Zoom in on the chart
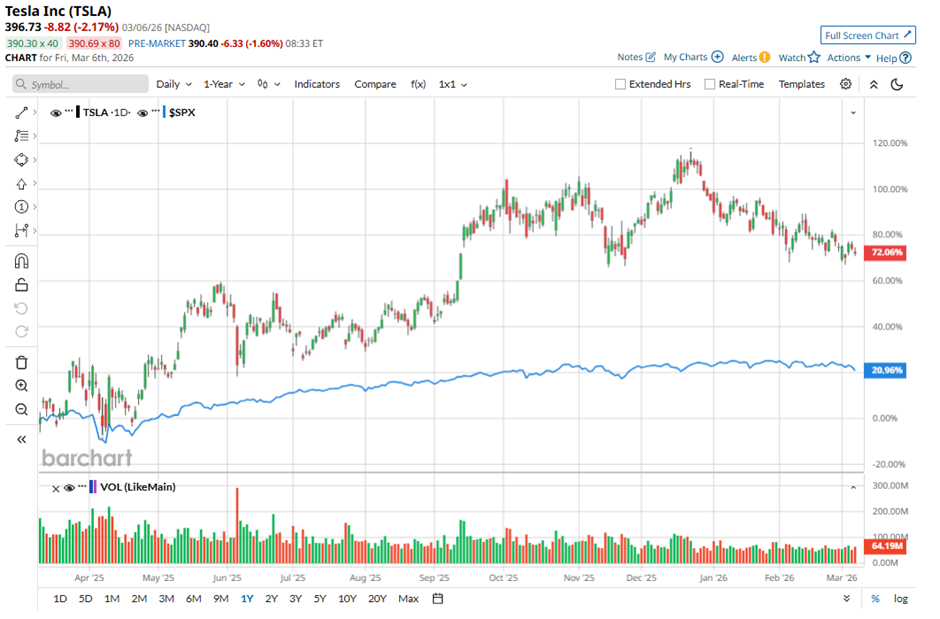The width and height of the screenshot is (940, 619). tap(21, 386)
